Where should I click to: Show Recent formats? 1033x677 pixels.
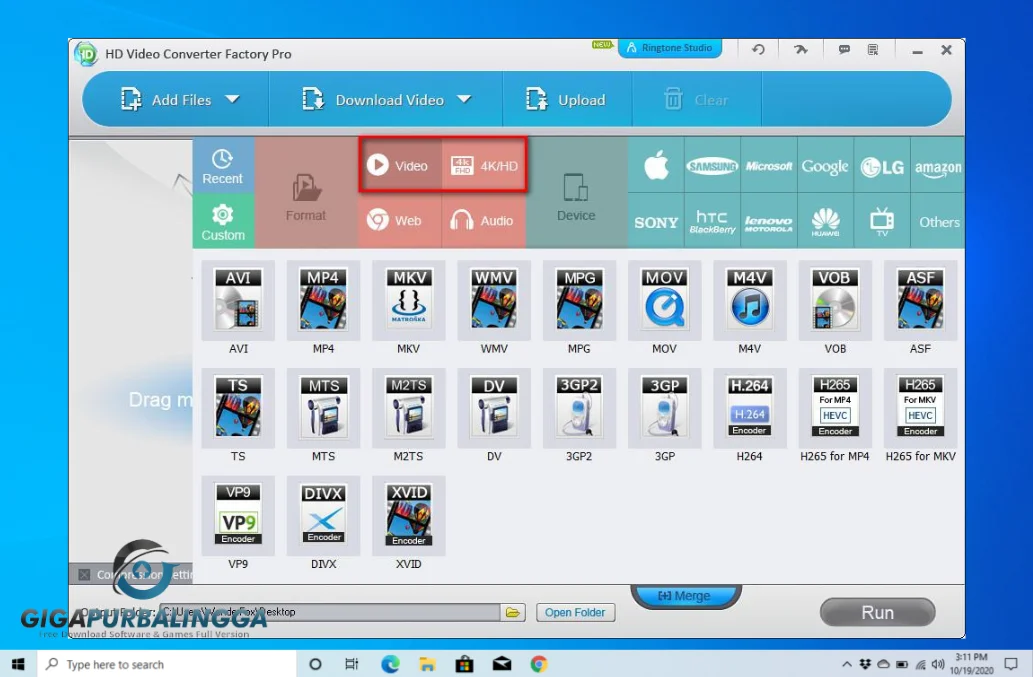223,165
